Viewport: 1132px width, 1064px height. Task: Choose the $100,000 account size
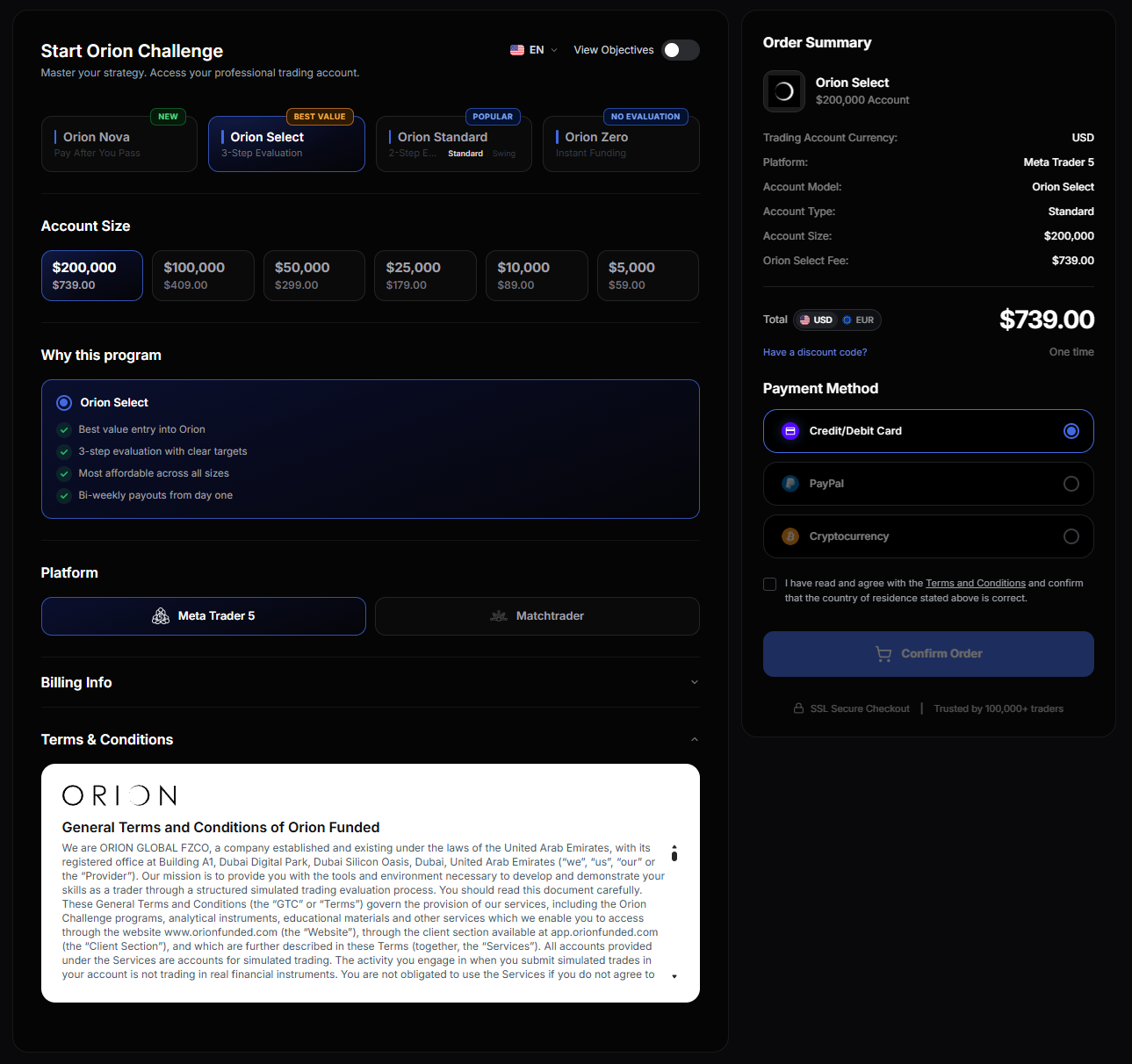(x=203, y=276)
